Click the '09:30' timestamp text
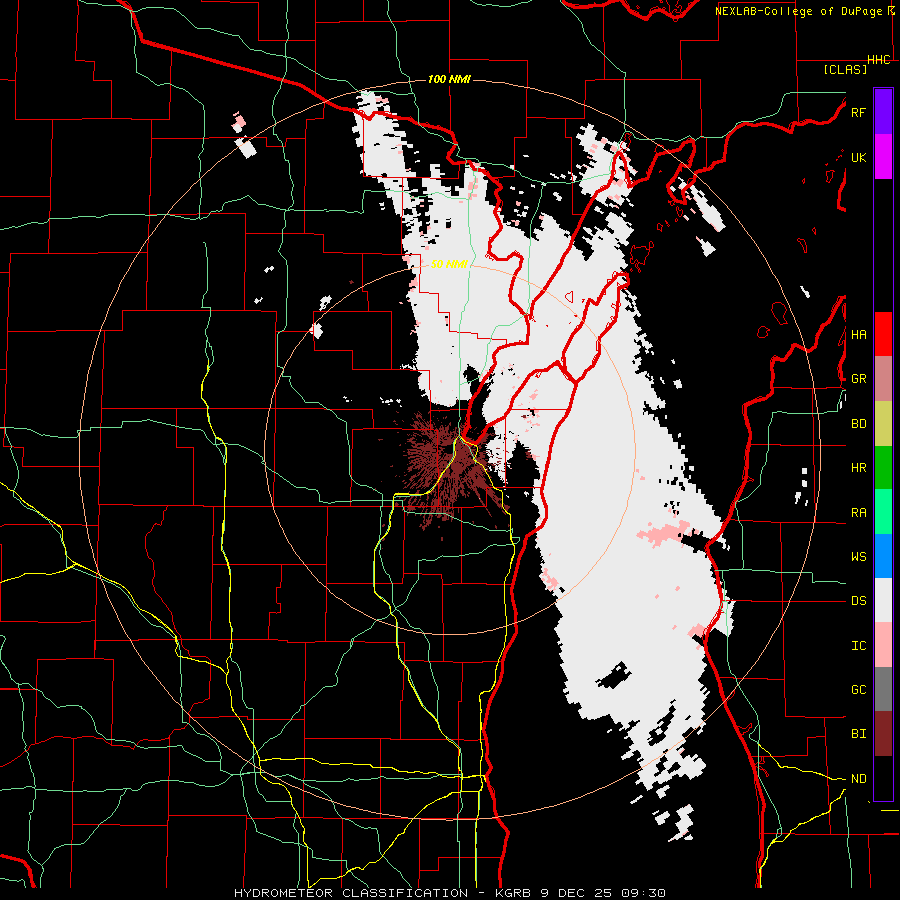Image resolution: width=900 pixels, height=900 pixels. [642, 893]
